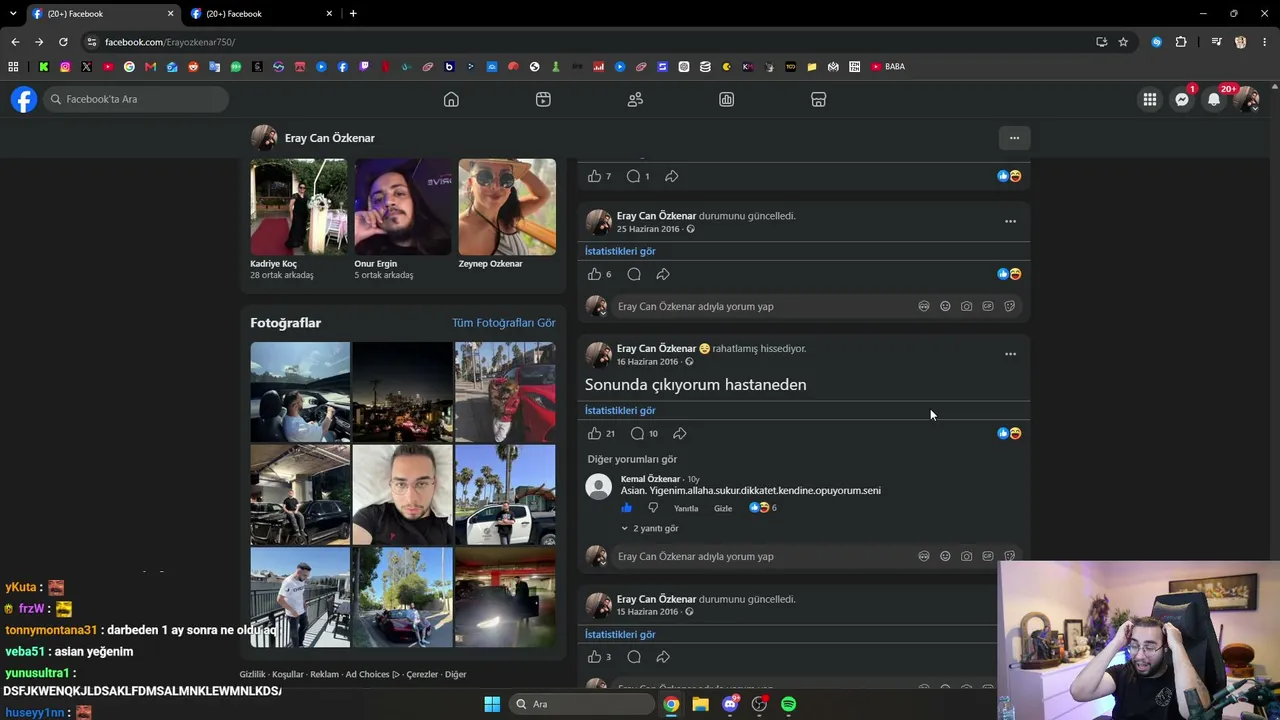
Task: Open profile header three-dot menu
Action: (1014, 138)
